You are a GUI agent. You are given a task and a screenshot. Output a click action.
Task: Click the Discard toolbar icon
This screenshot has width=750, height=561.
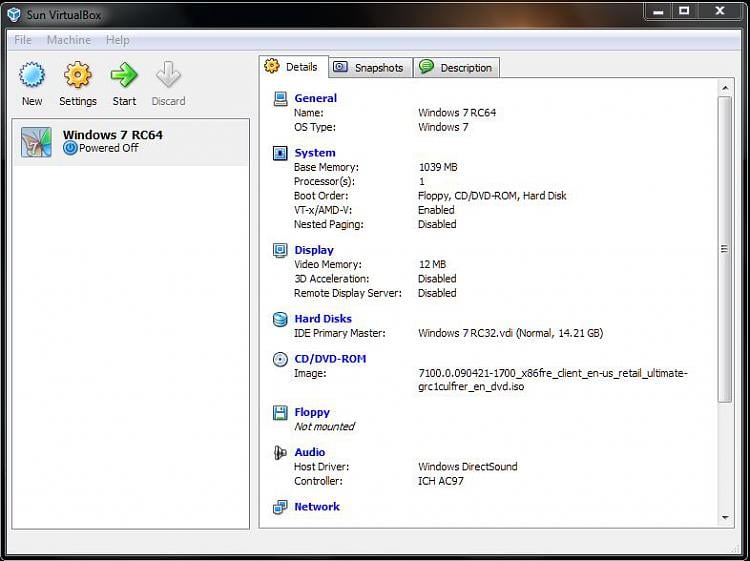[x=168, y=75]
